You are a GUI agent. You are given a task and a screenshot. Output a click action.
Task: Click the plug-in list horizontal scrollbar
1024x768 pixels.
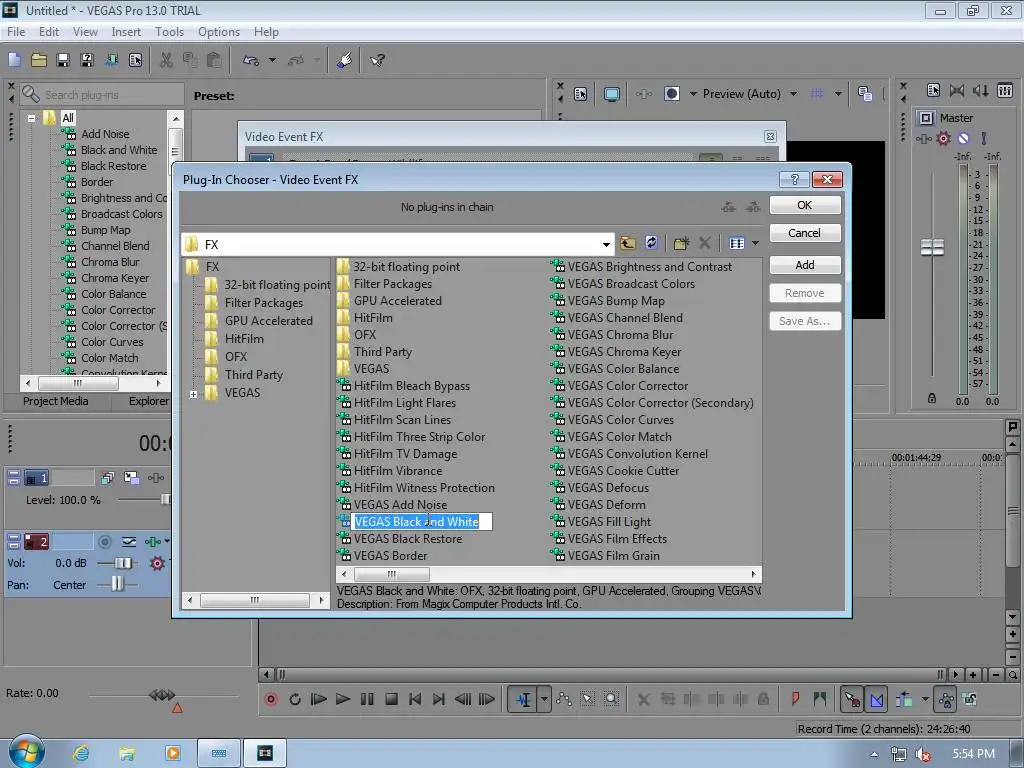point(549,574)
